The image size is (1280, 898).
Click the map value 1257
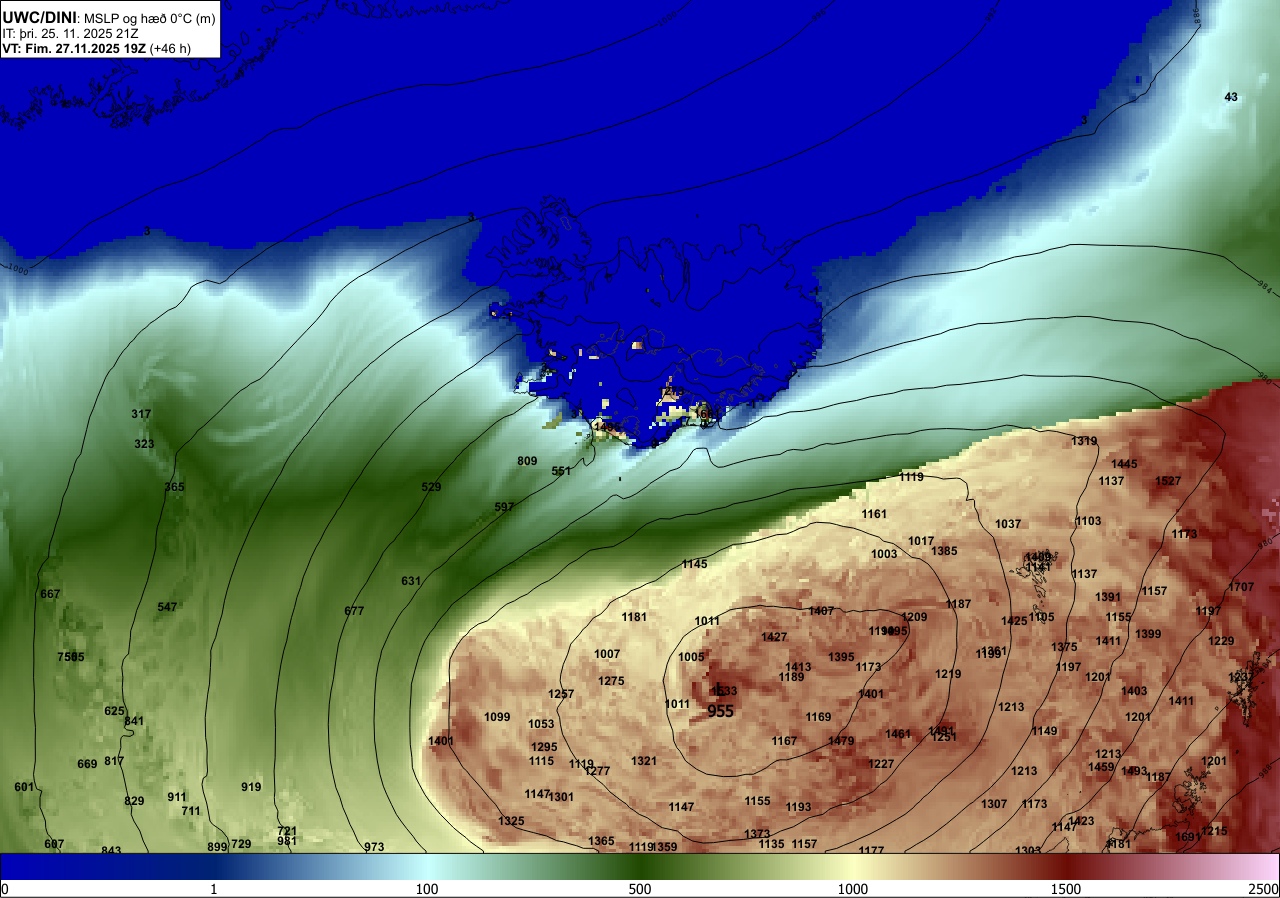561,694
